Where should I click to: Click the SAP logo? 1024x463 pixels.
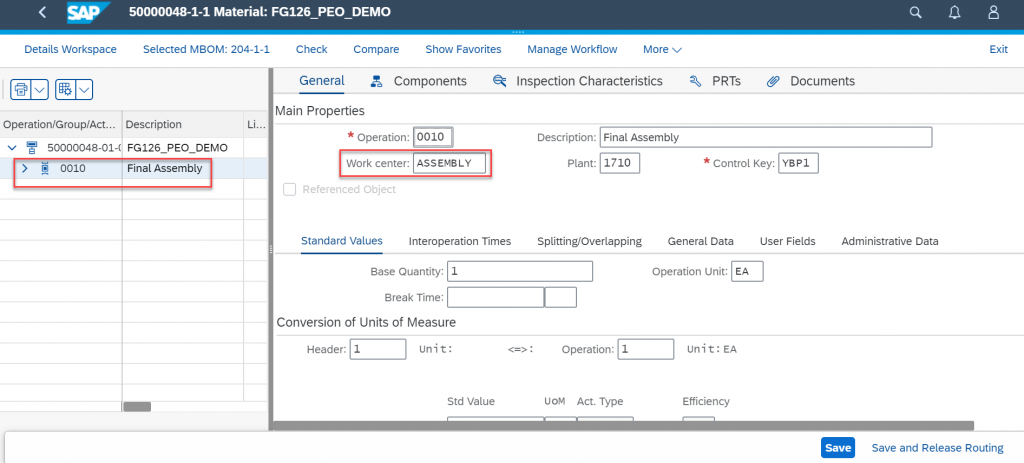coord(91,12)
